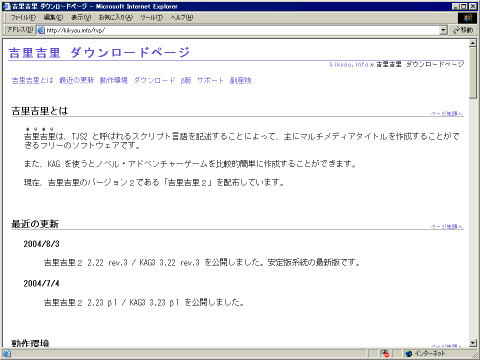Screen dimensions: 480x360
Task: Click the KAG paragraph starting with また
Action: [190, 164]
